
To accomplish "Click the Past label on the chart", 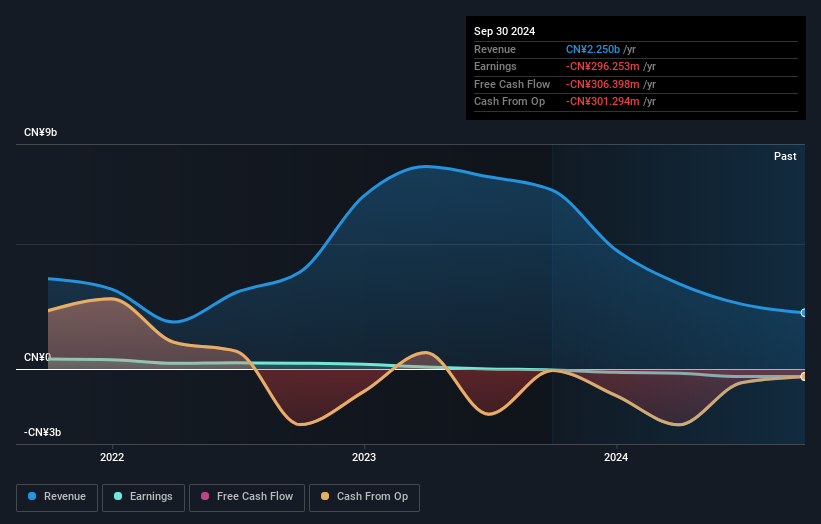I will click(x=785, y=156).
